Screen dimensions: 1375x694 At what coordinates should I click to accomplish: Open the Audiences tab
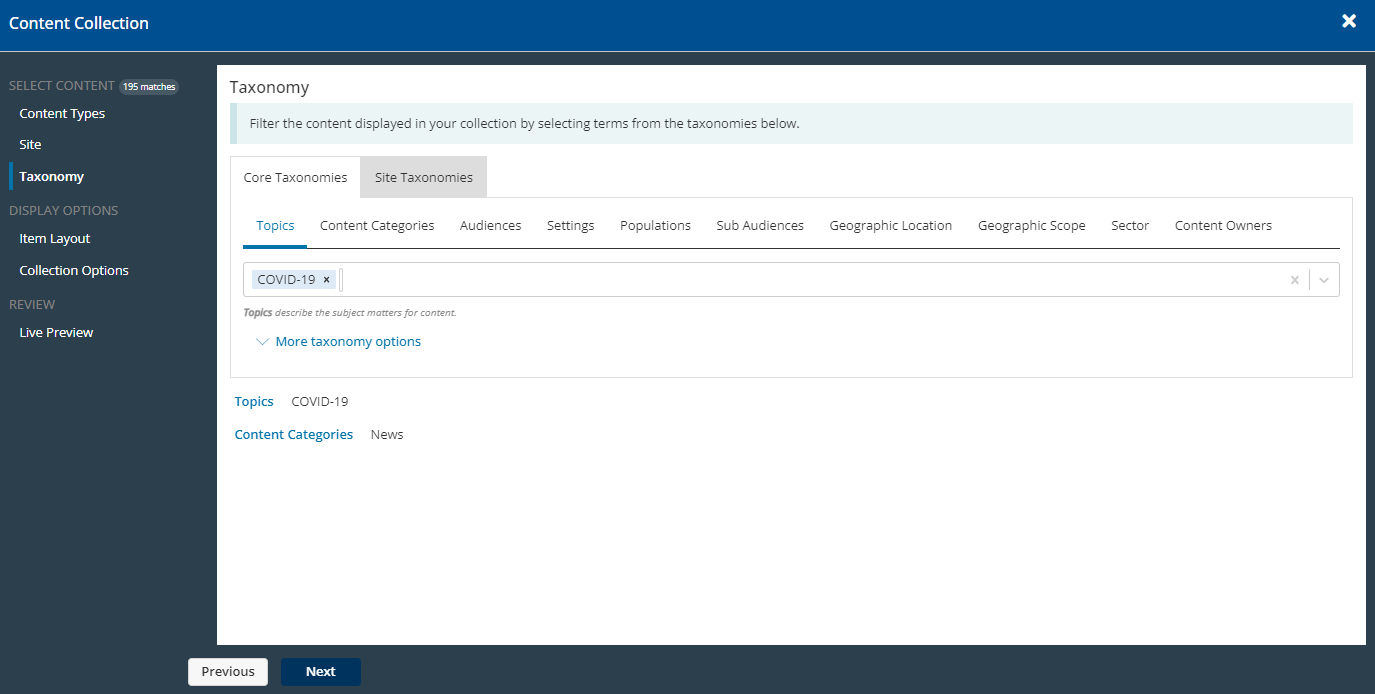490,226
